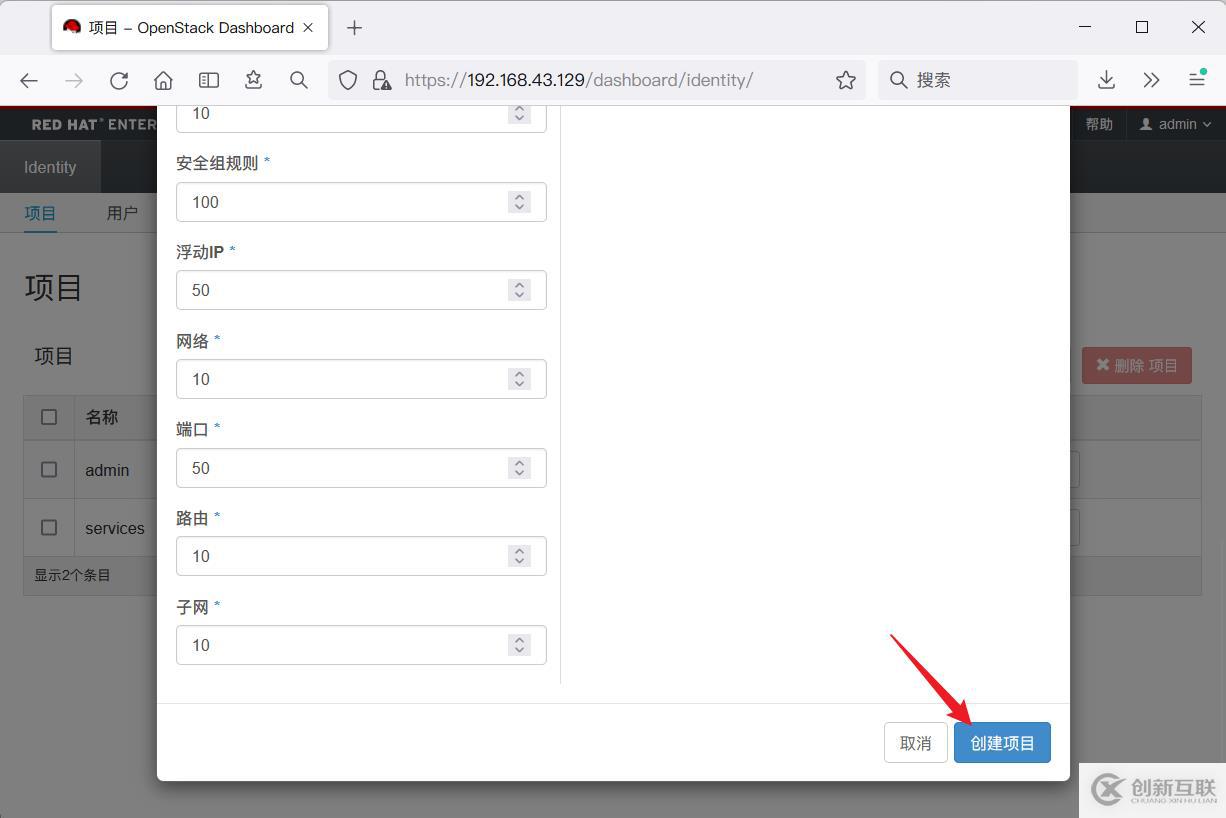Click the Red Hat Enterprise logo
Image resolution: width=1226 pixels, height=818 pixels.
coord(93,124)
